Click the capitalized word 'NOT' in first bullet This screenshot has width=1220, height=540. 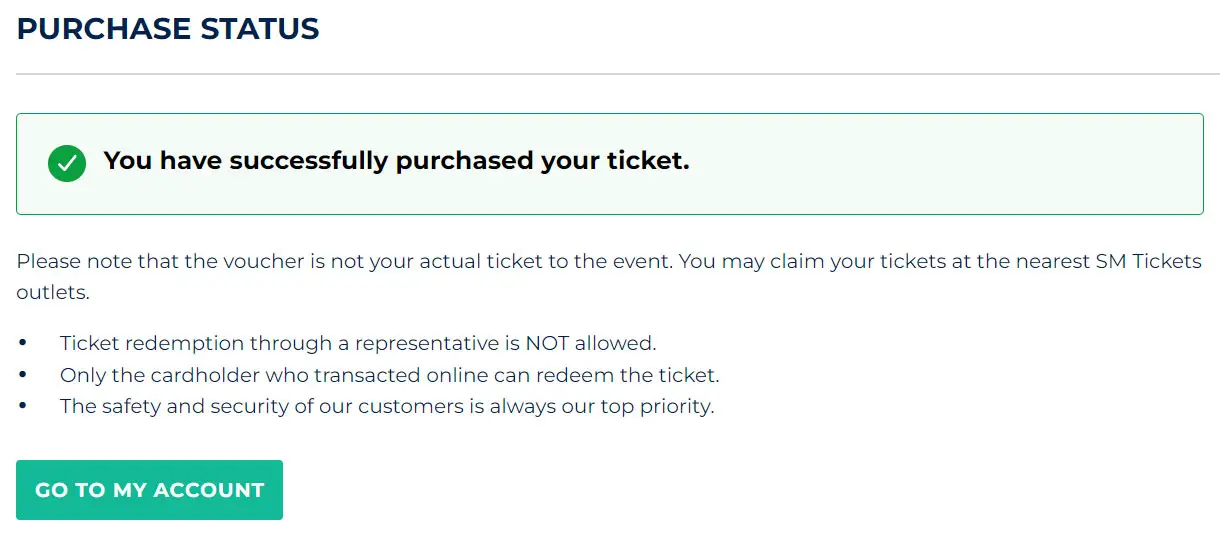548,343
